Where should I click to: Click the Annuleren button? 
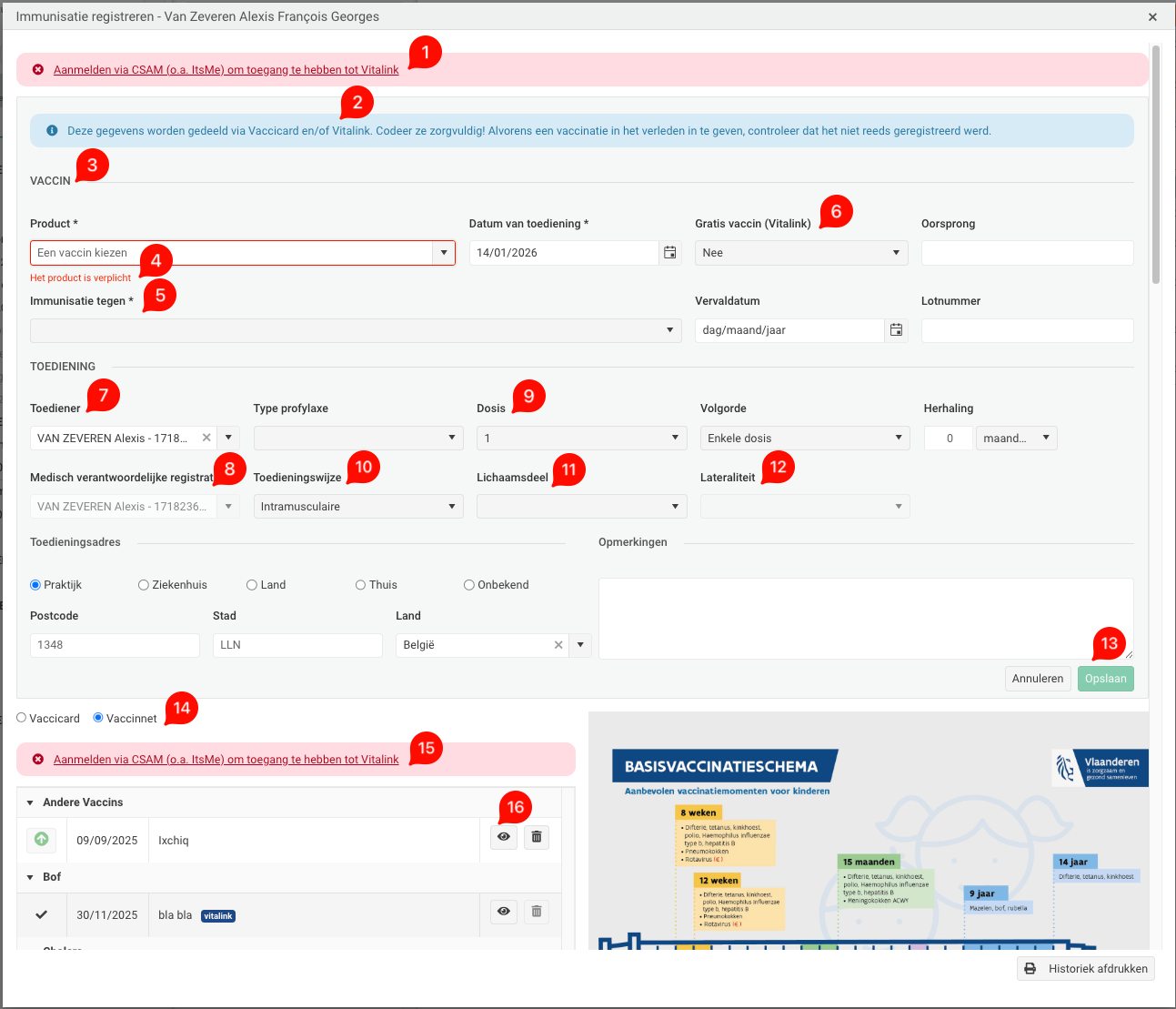pos(1037,679)
